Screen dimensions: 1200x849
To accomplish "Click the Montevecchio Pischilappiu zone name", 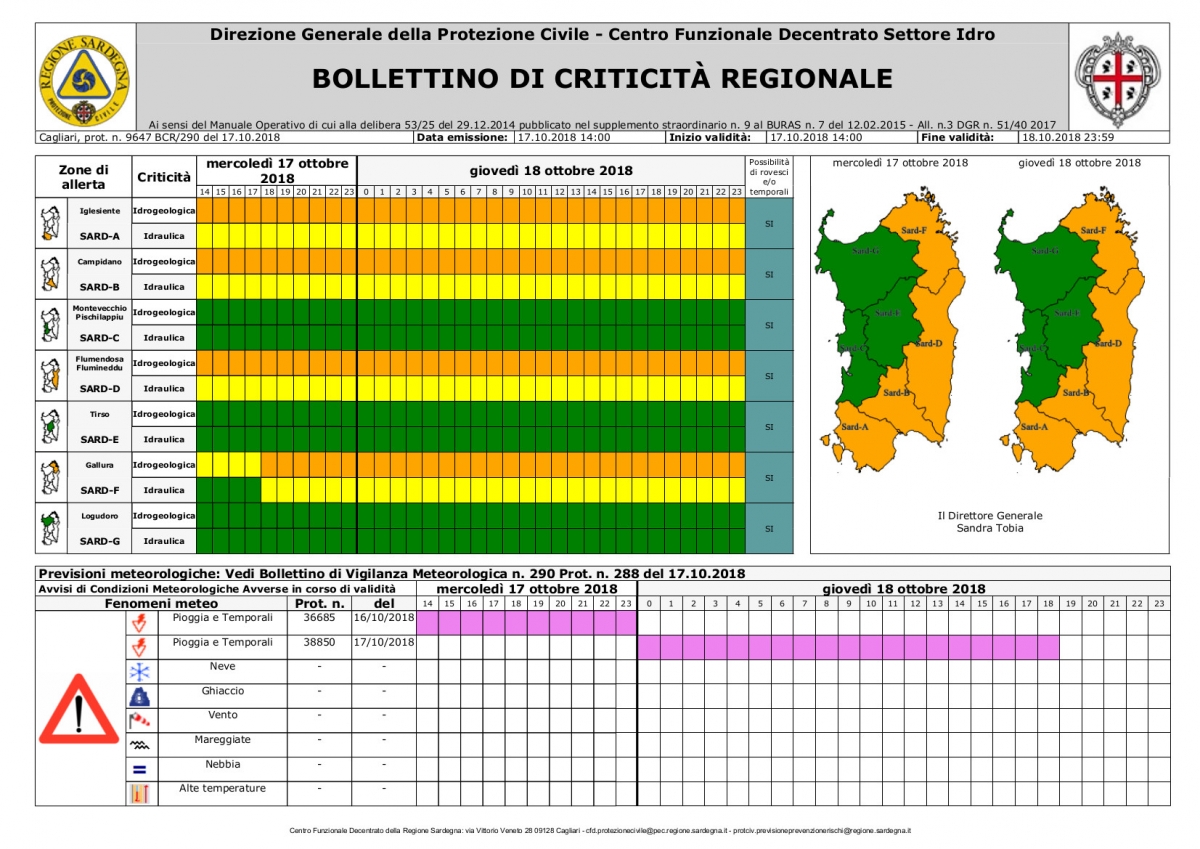I will [x=100, y=312].
